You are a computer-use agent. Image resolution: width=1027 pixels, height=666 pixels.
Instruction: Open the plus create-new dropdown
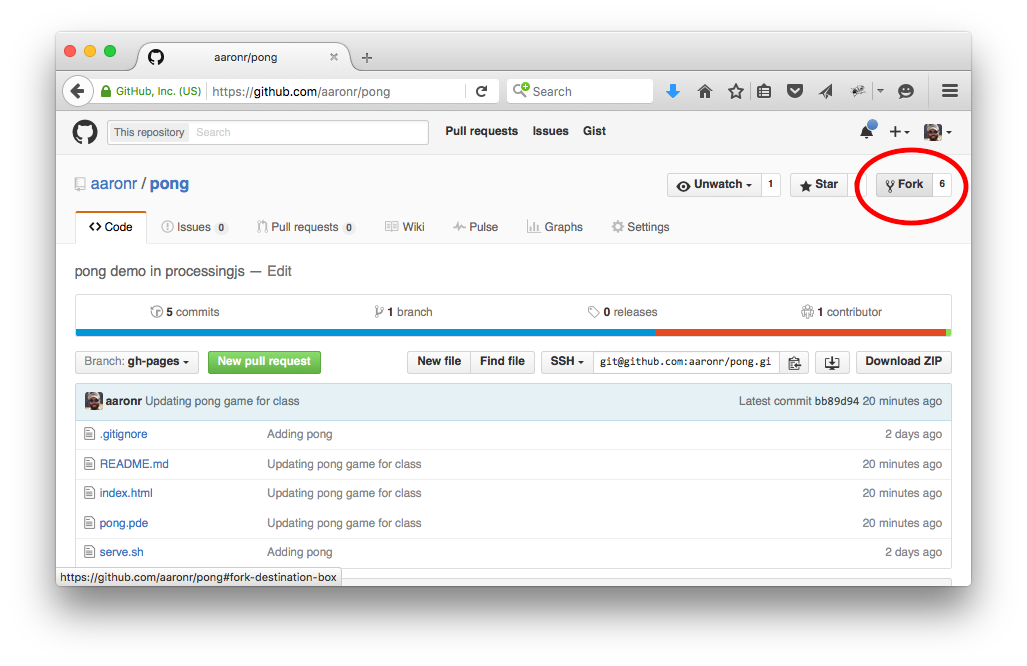pos(899,132)
